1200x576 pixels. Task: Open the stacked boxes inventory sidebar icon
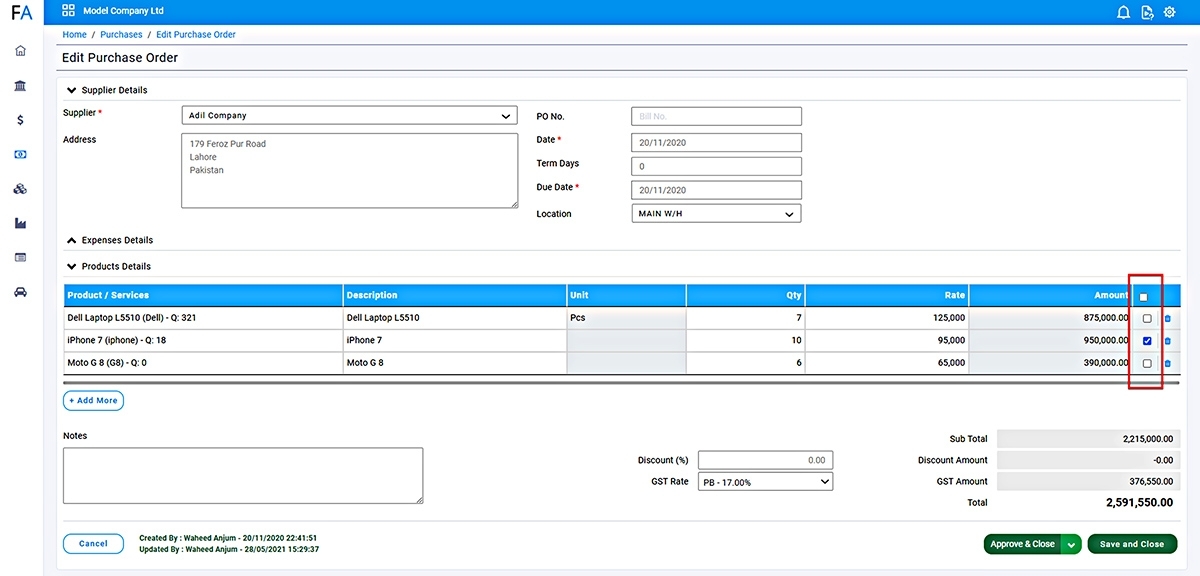click(x=21, y=189)
